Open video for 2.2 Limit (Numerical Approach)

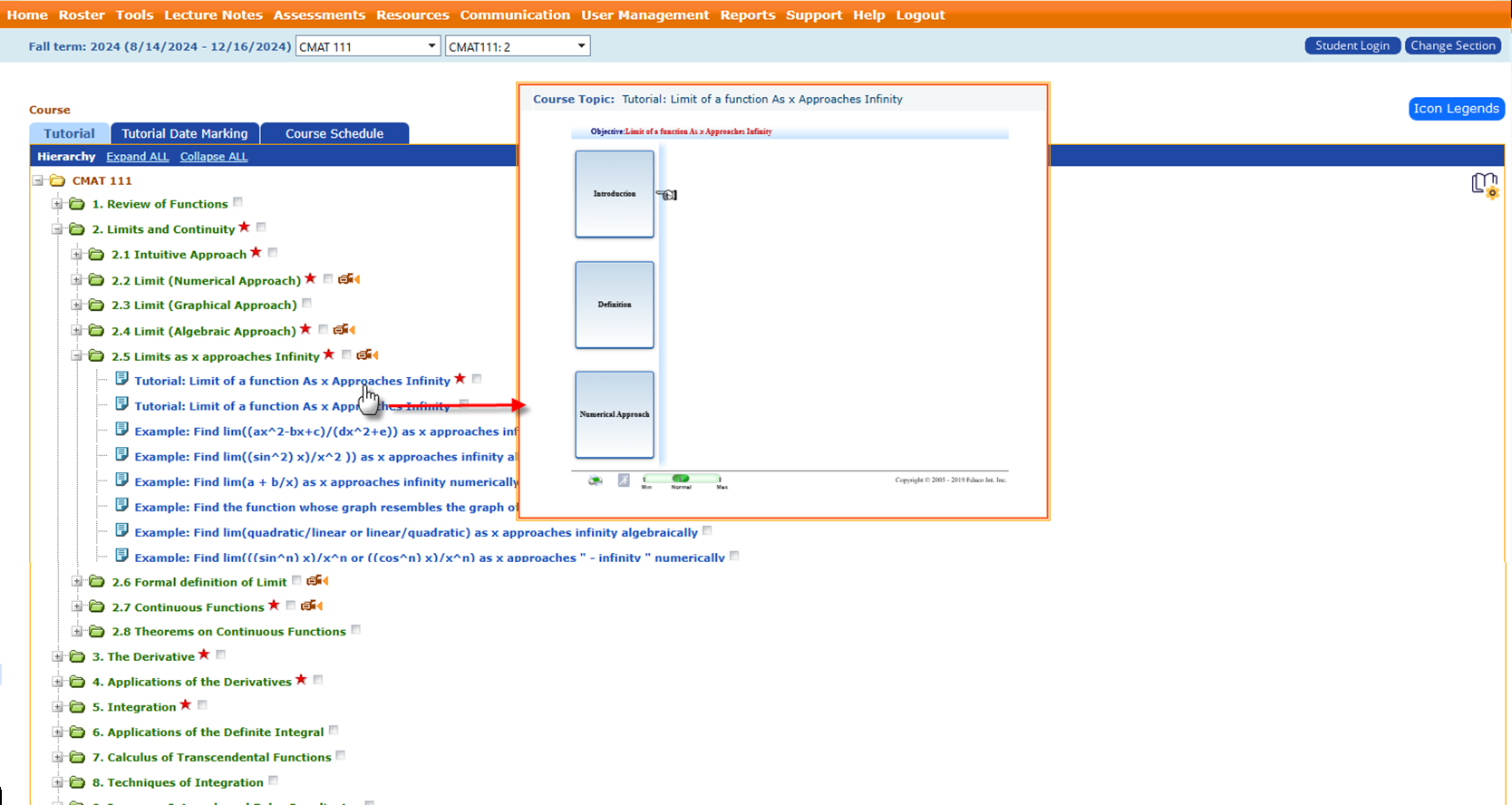tap(349, 279)
